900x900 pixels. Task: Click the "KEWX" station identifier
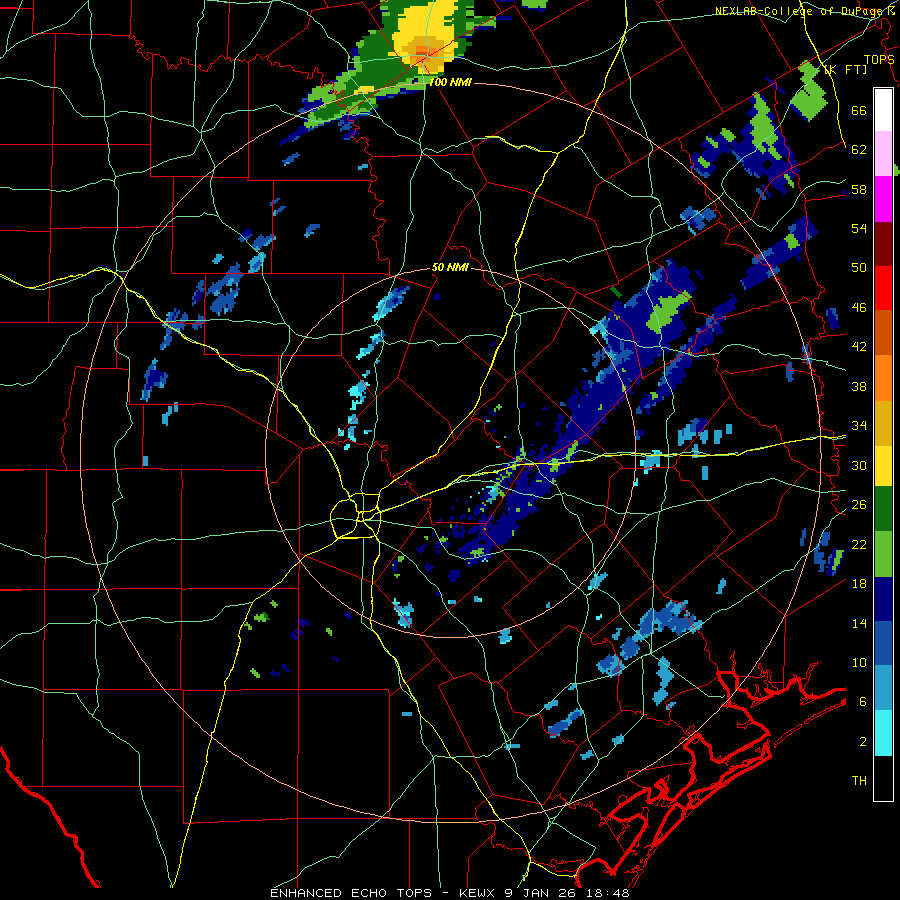pos(479,893)
